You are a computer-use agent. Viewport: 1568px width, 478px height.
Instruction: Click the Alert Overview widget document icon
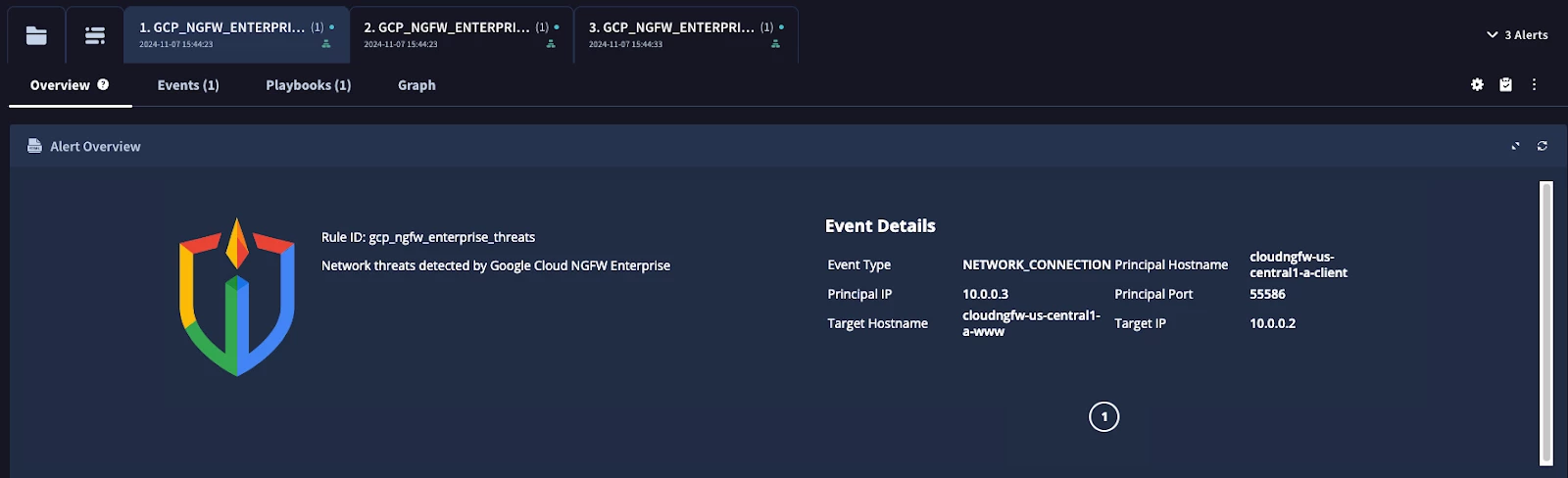click(x=34, y=146)
